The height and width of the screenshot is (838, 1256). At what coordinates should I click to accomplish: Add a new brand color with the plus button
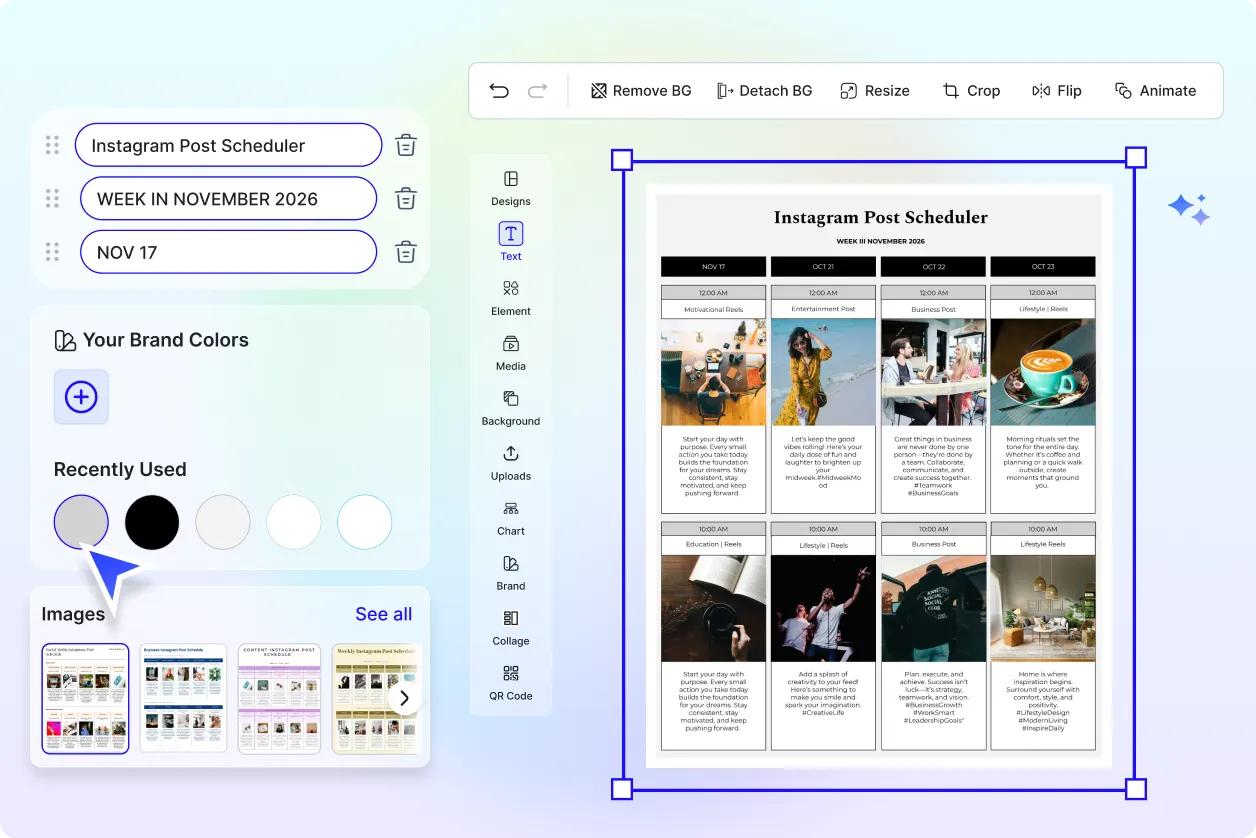pos(81,397)
